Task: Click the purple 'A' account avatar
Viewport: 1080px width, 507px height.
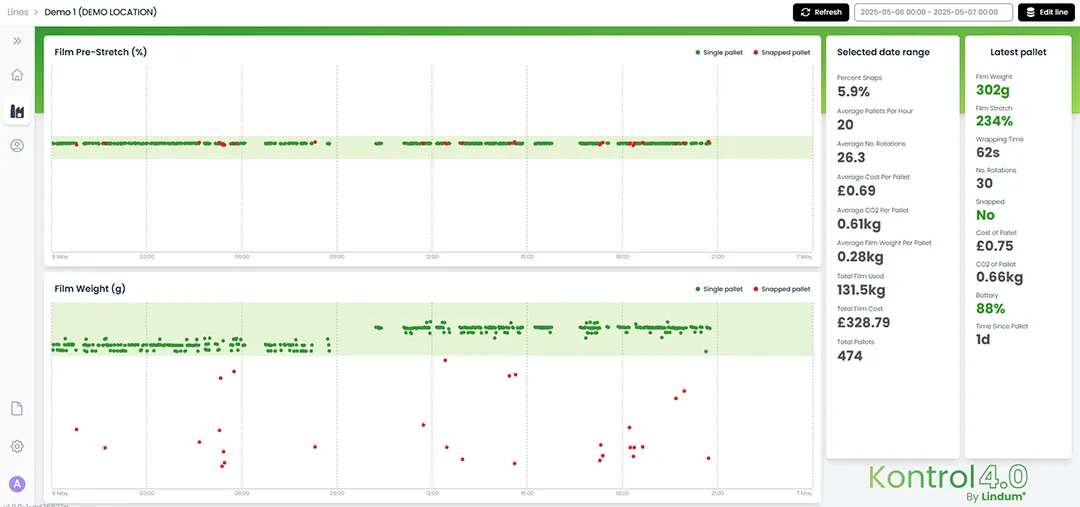Action: pos(17,484)
